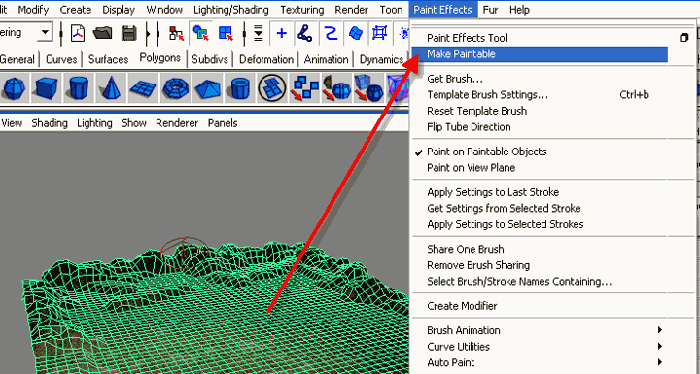Create a polygon cylinder from the shelf

click(x=78, y=88)
